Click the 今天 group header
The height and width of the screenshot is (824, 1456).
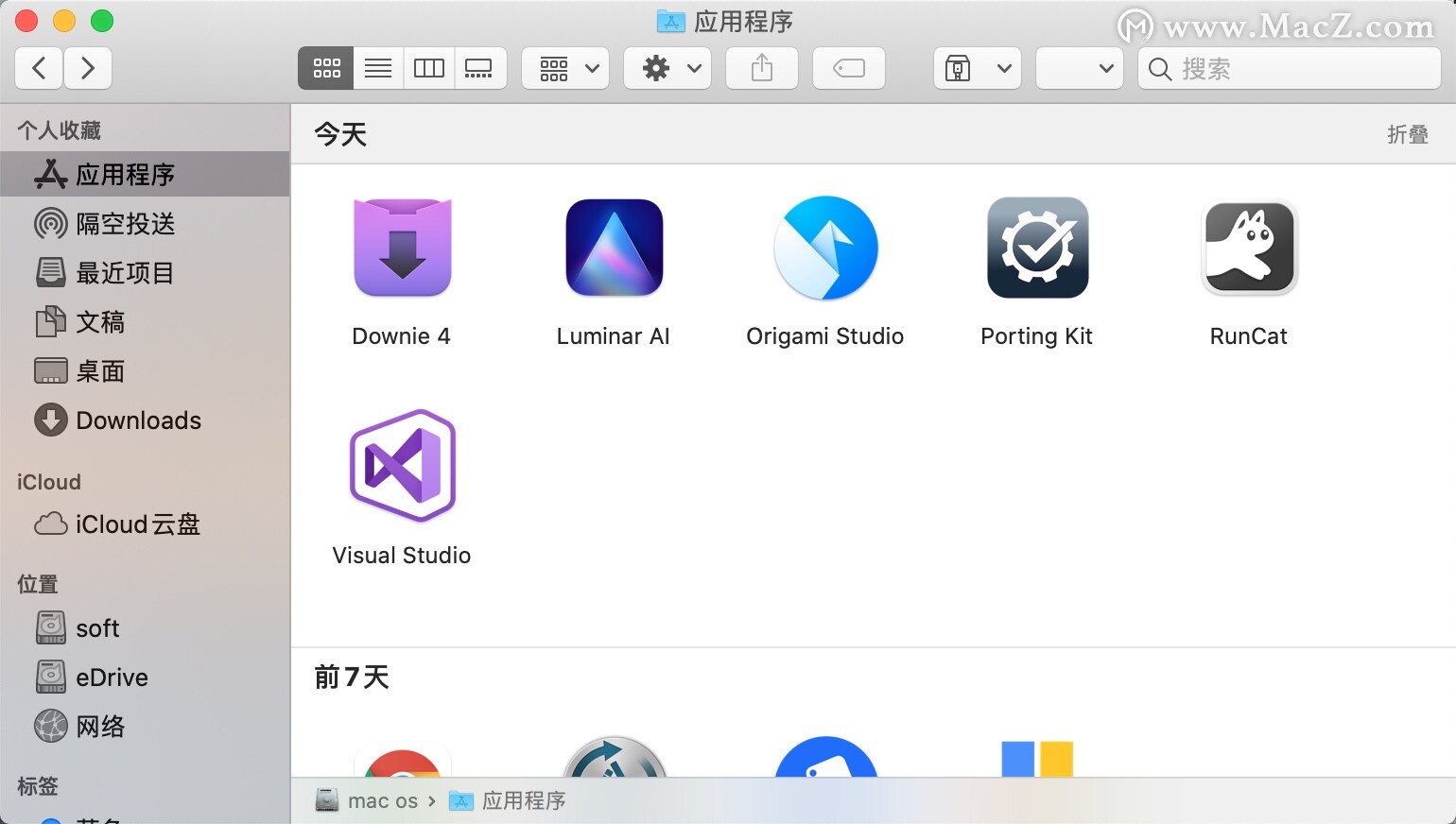(x=340, y=134)
